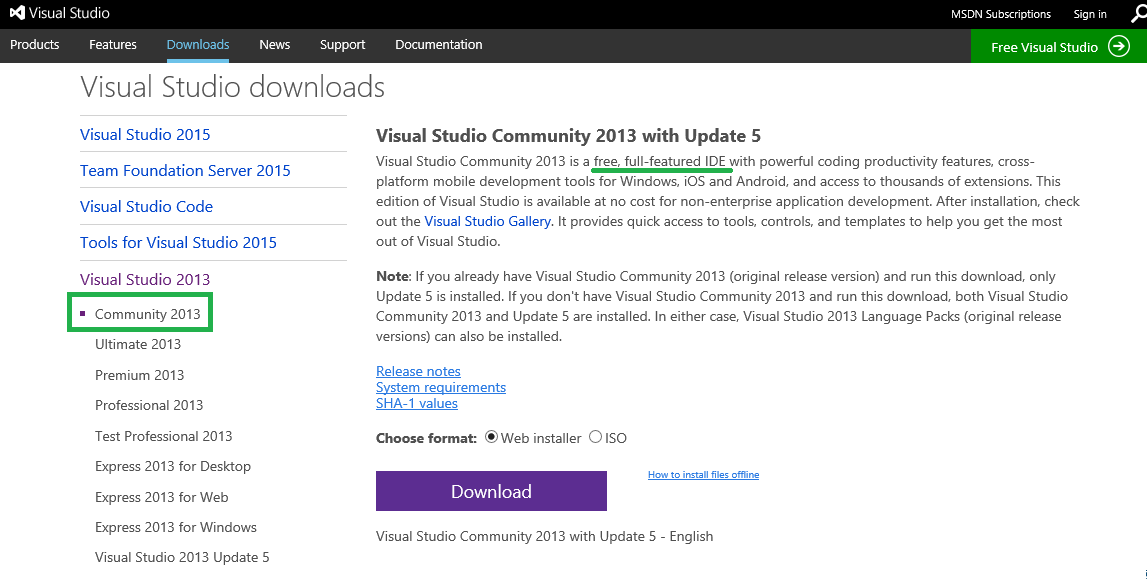The height and width of the screenshot is (579, 1147).
Task: Open the News menu item
Action: (x=274, y=45)
